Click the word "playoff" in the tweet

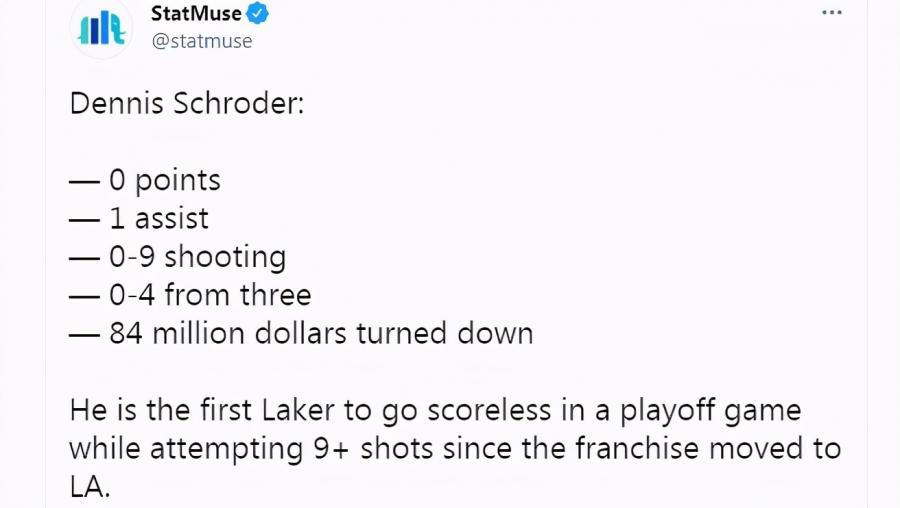pos(666,412)
